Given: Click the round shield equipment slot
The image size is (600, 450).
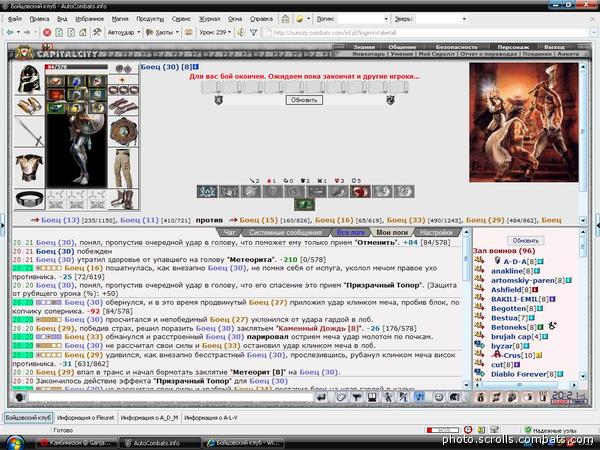Looking at the screenshot, I should [x=124, y=132].
